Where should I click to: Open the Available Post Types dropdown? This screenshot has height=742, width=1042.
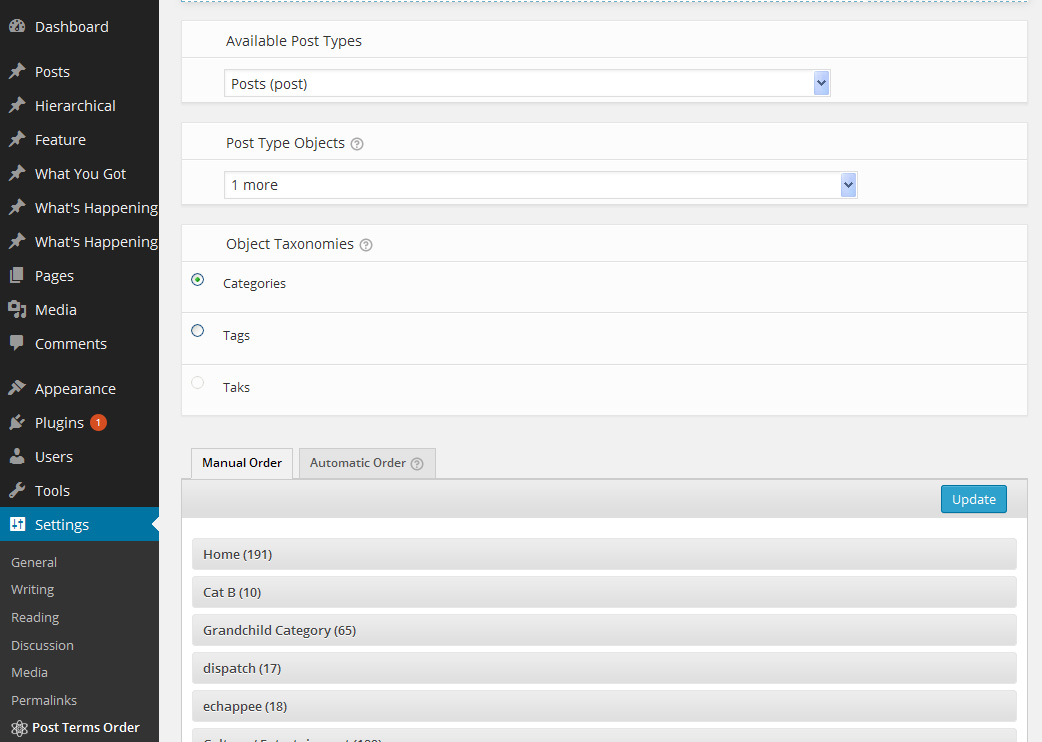pos(527,83)
